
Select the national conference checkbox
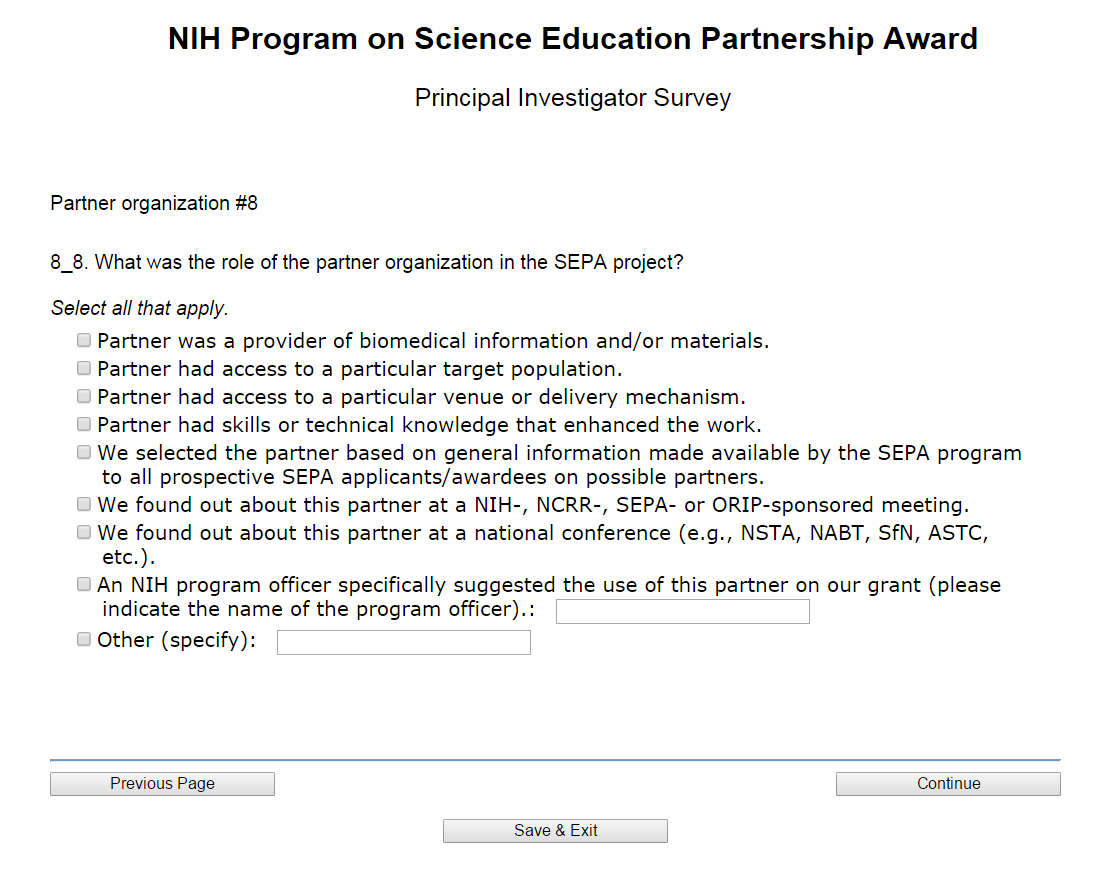84,533
